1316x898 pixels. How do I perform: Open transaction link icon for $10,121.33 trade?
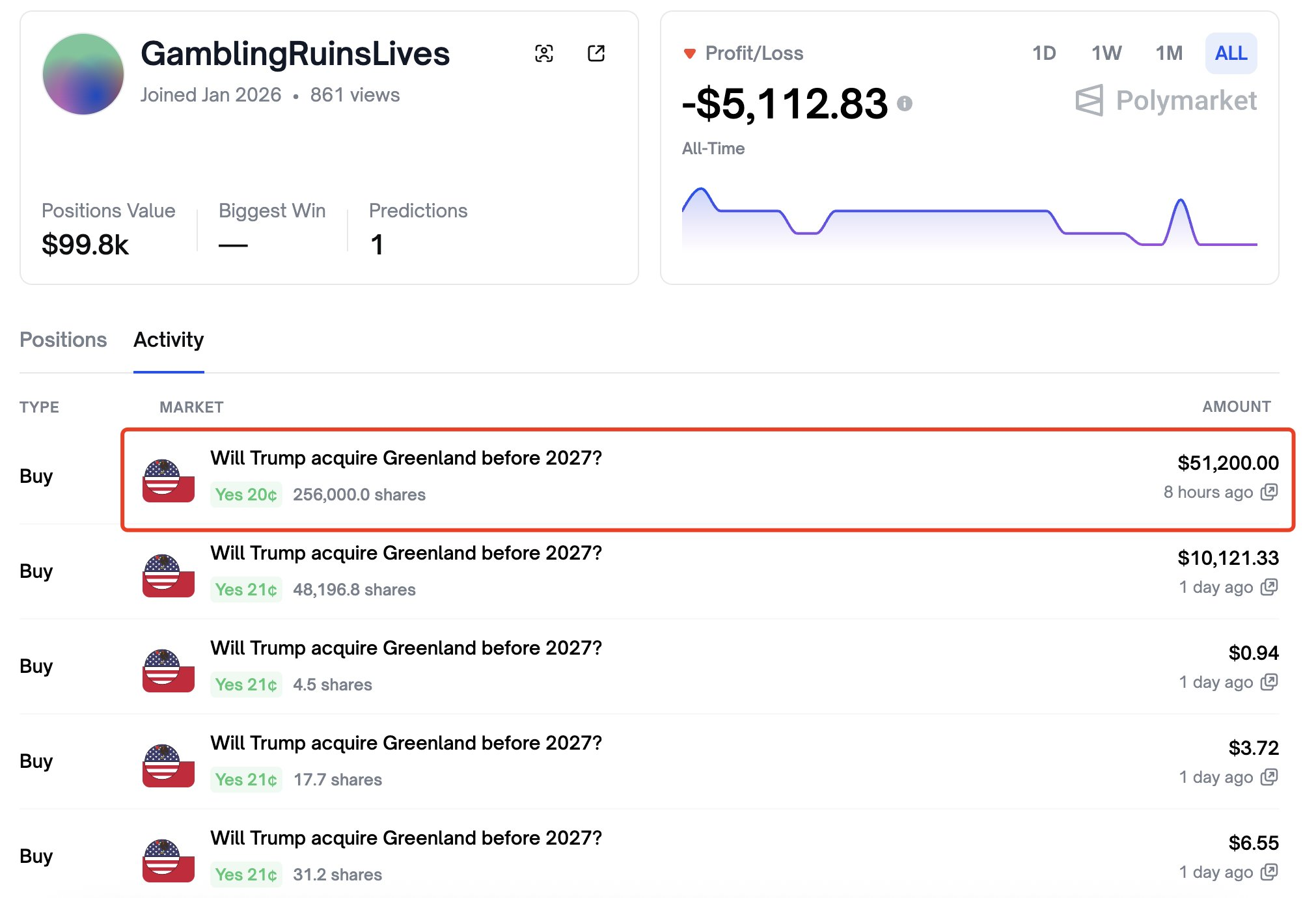[x=1268, y=587]
